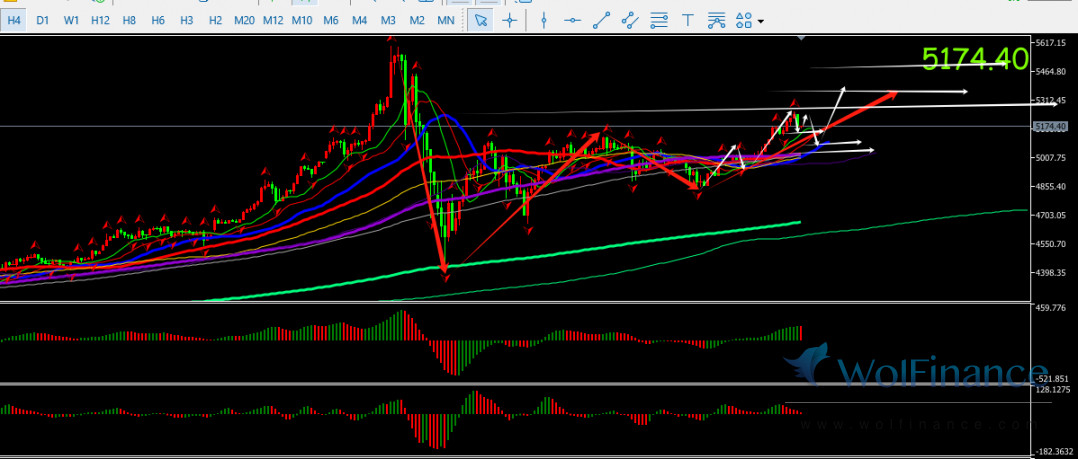Select the text label tool

[x=687, y=20]
